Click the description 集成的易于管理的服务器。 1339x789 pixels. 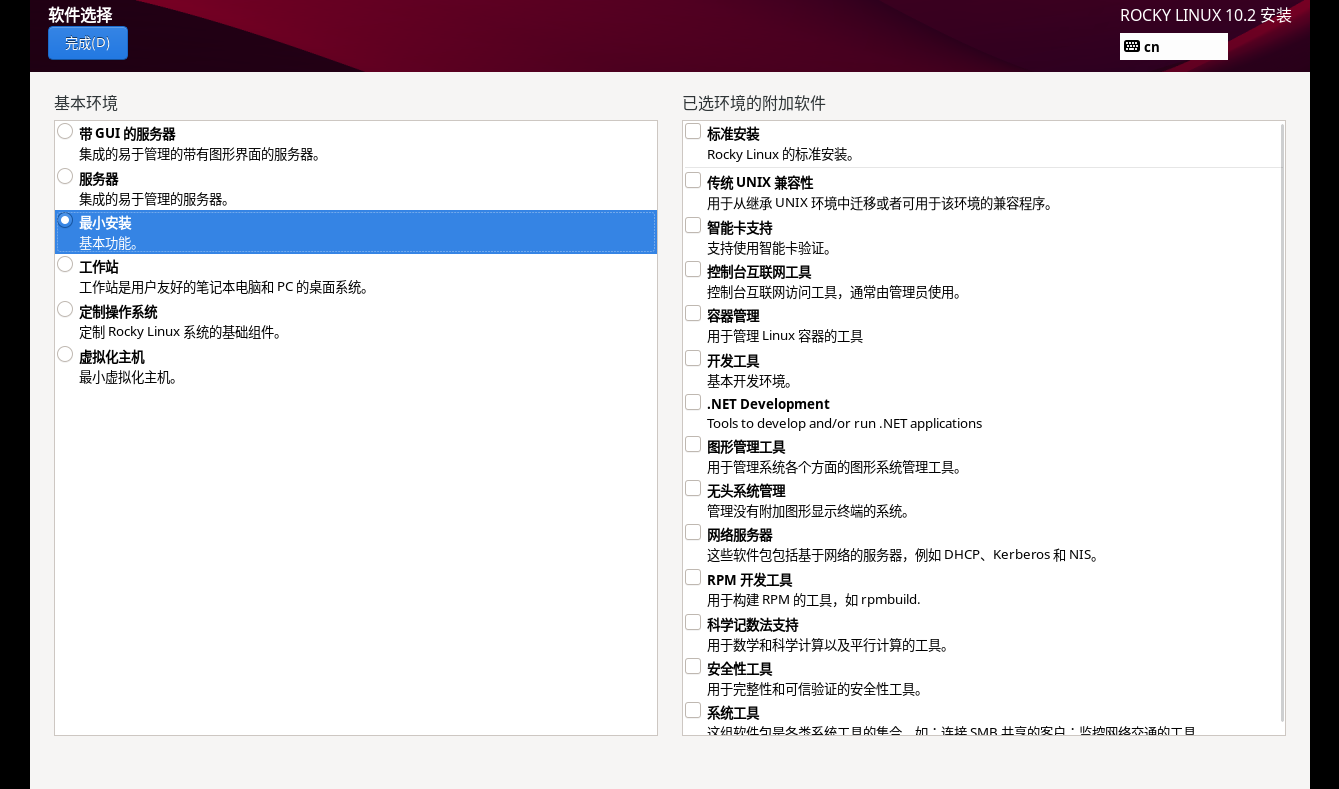pos(155,199)
